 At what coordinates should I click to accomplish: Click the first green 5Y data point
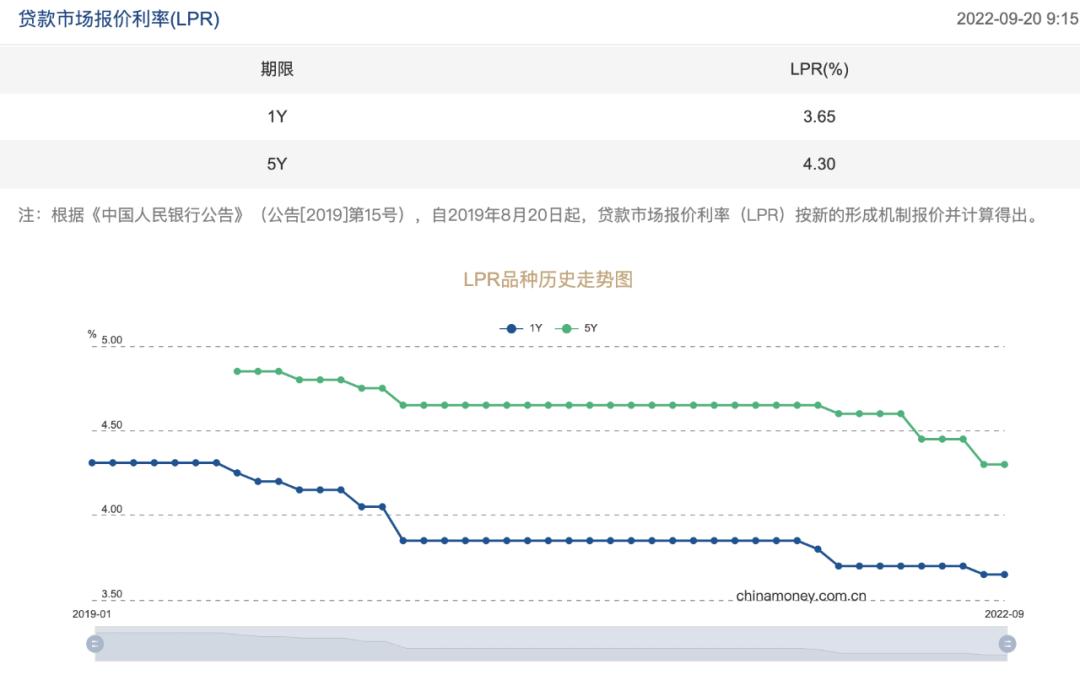tap(237, 371)
